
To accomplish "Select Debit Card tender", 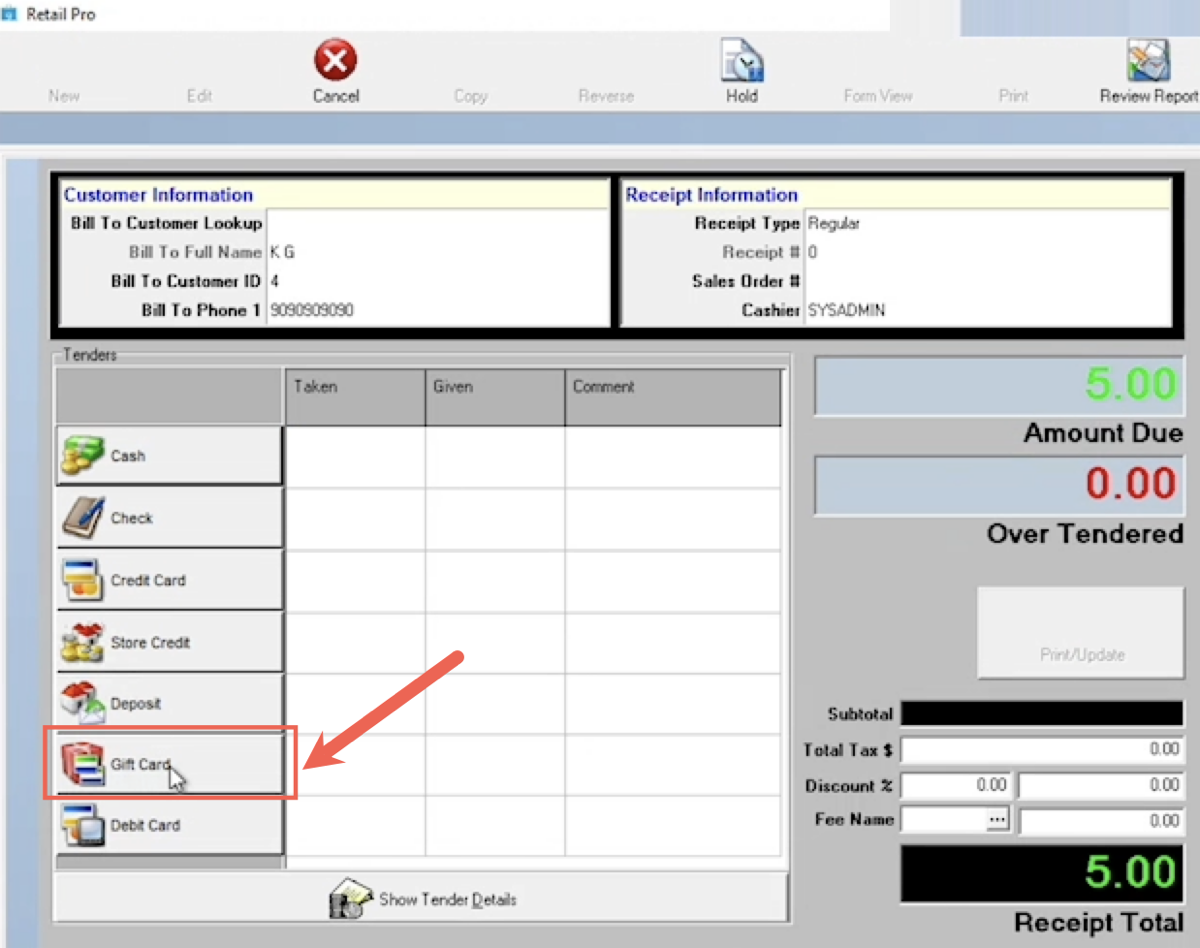I will click(170, 826).
